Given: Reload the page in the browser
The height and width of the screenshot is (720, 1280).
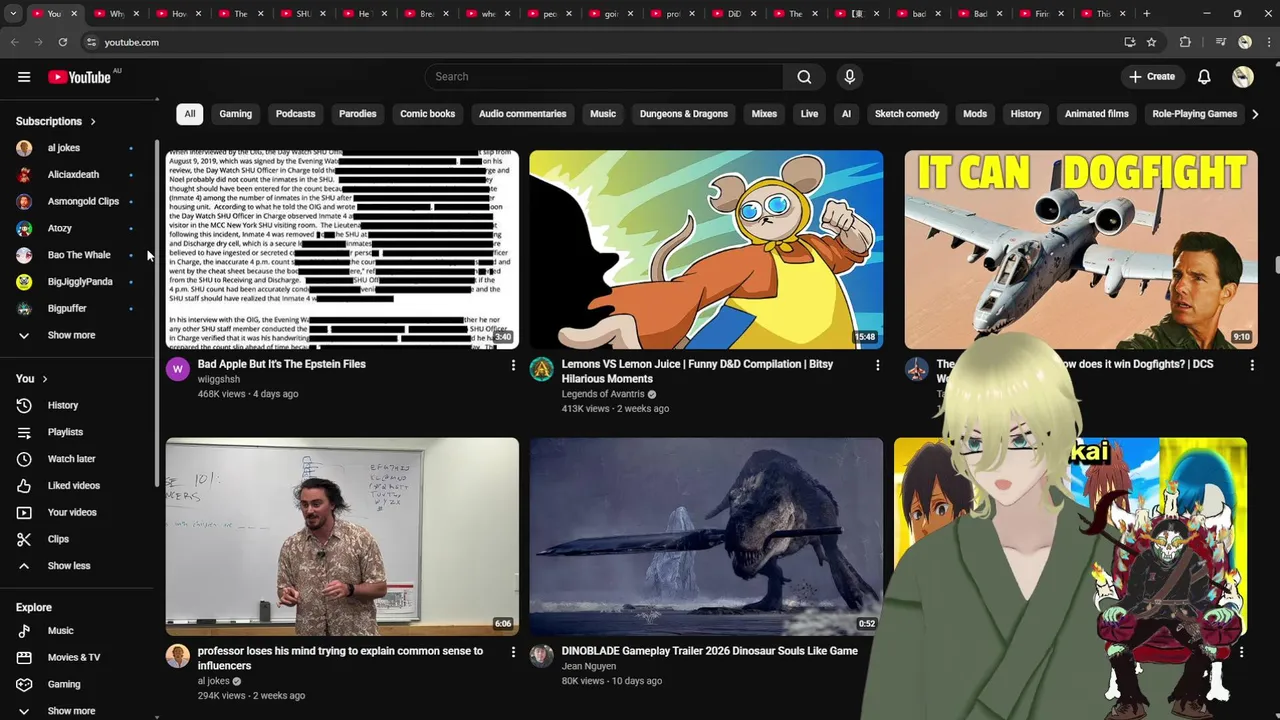Looking at the screenshot, I should coord(62,42).
